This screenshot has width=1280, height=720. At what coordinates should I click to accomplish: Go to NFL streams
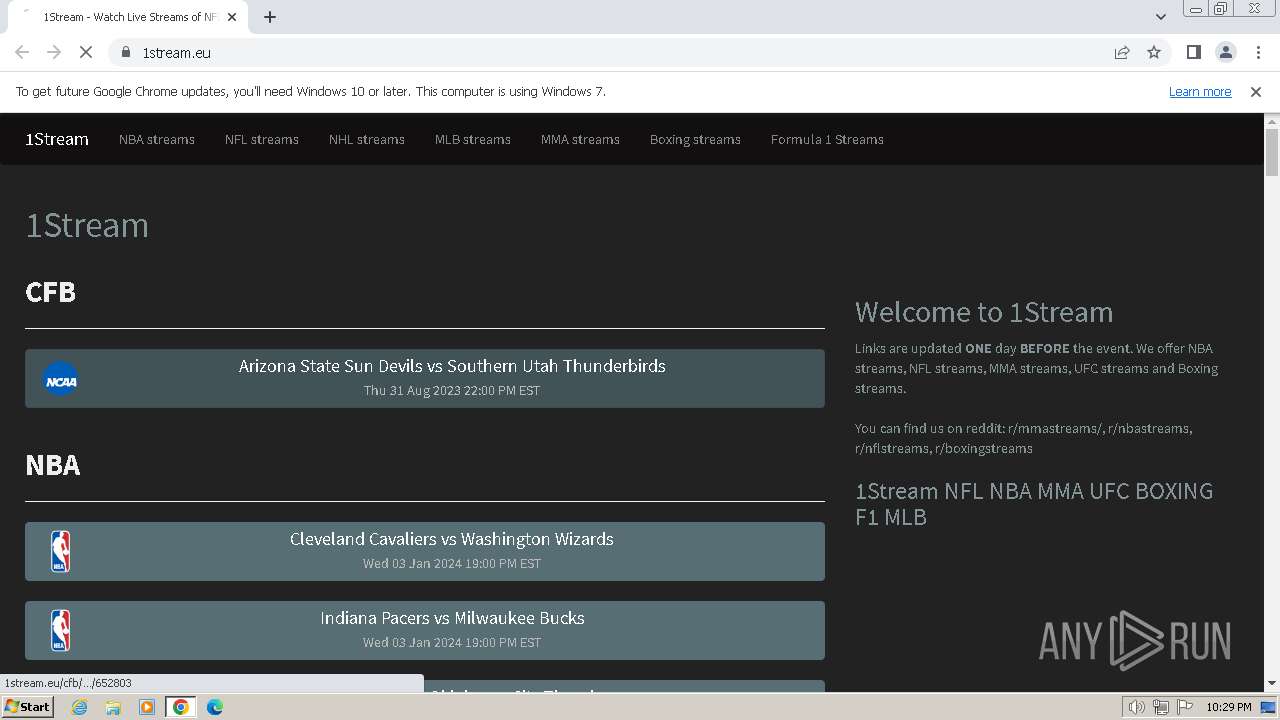(x=262, y=139)
